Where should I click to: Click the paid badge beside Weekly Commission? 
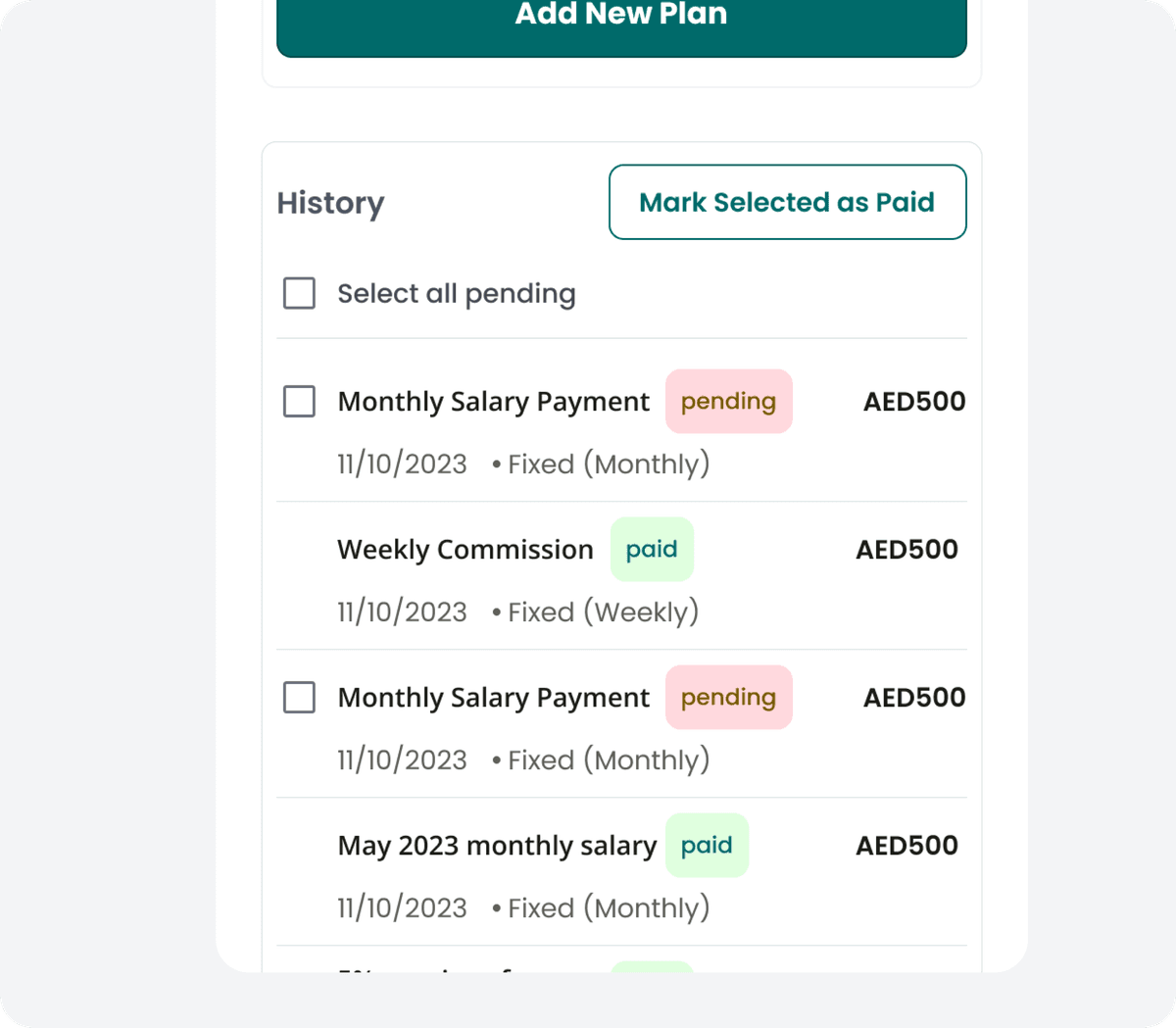tap(652, 549)
